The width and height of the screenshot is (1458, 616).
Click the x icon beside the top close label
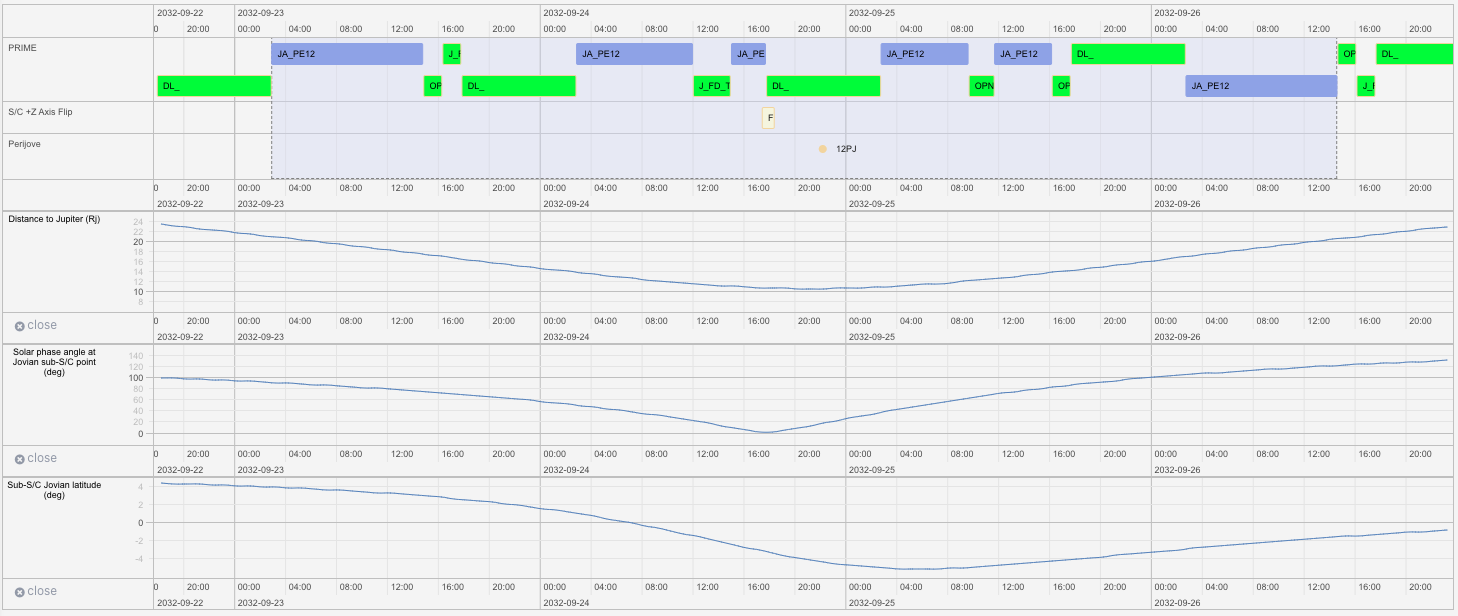(x=19, y=325)
